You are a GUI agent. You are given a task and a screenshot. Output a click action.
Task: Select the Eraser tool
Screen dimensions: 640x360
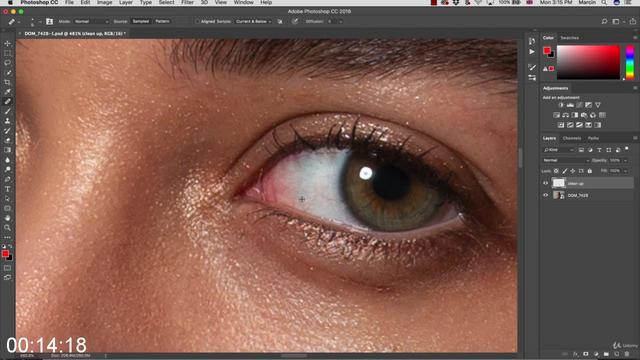tap(7, 140)
